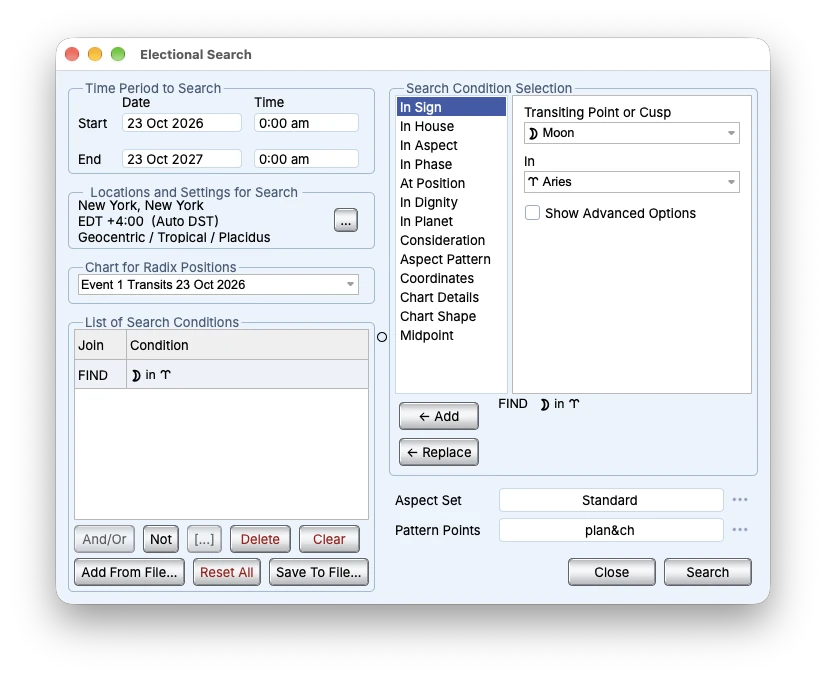Close the Electional Search dialog
Screen dimensions: 826x678
pos(612,572)
